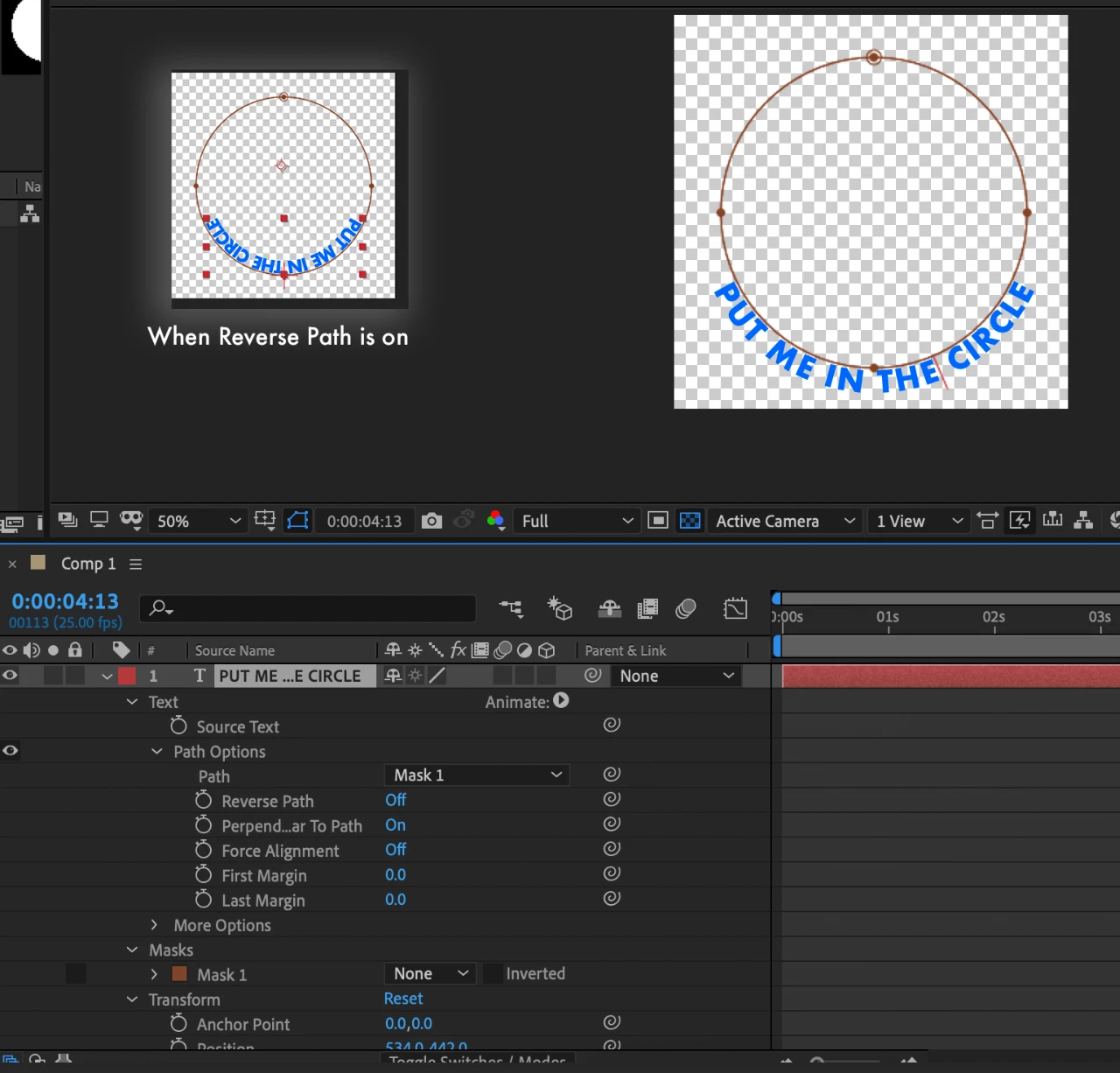Click the Animate play arrow button
The image size is (1120, 1073).
(562, 701)
